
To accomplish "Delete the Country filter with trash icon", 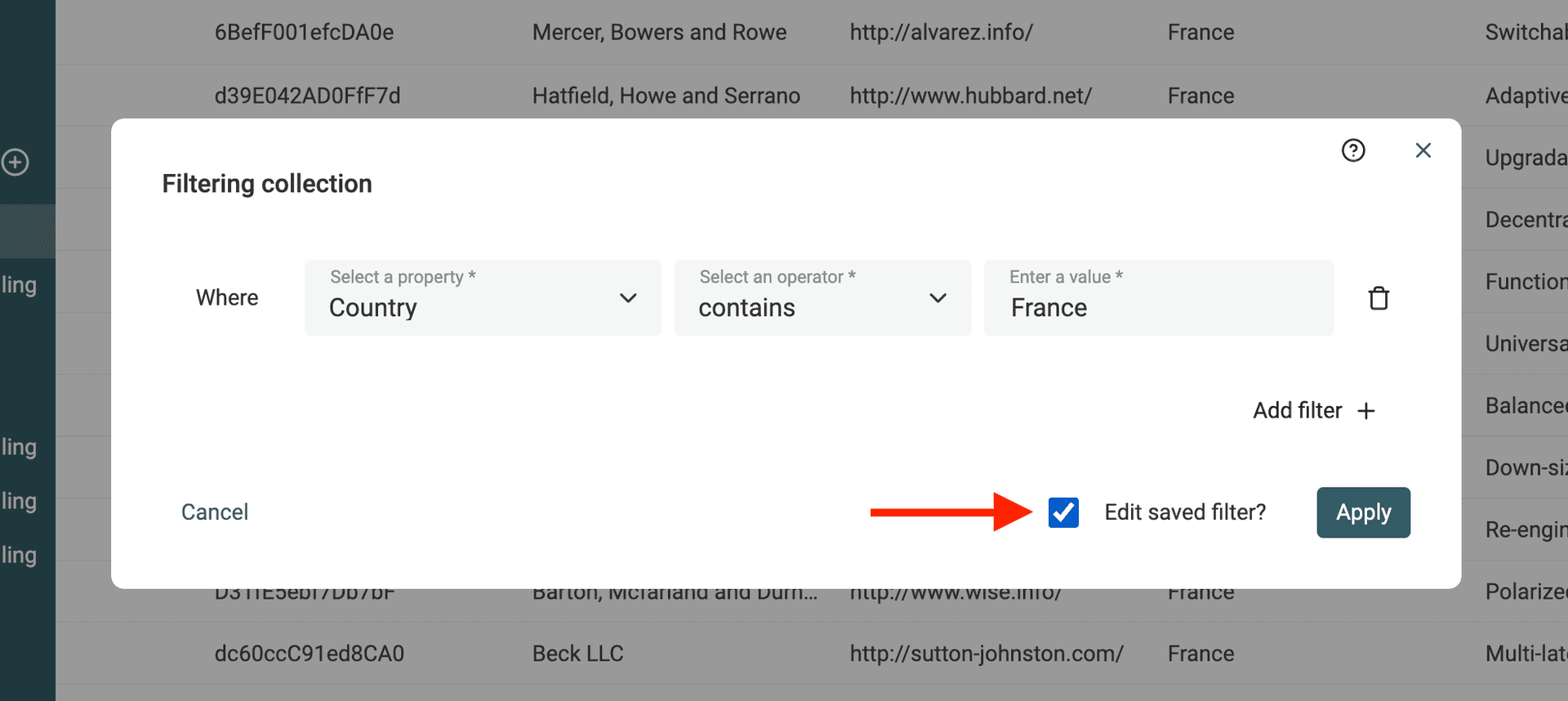I will pos(1379,298).
